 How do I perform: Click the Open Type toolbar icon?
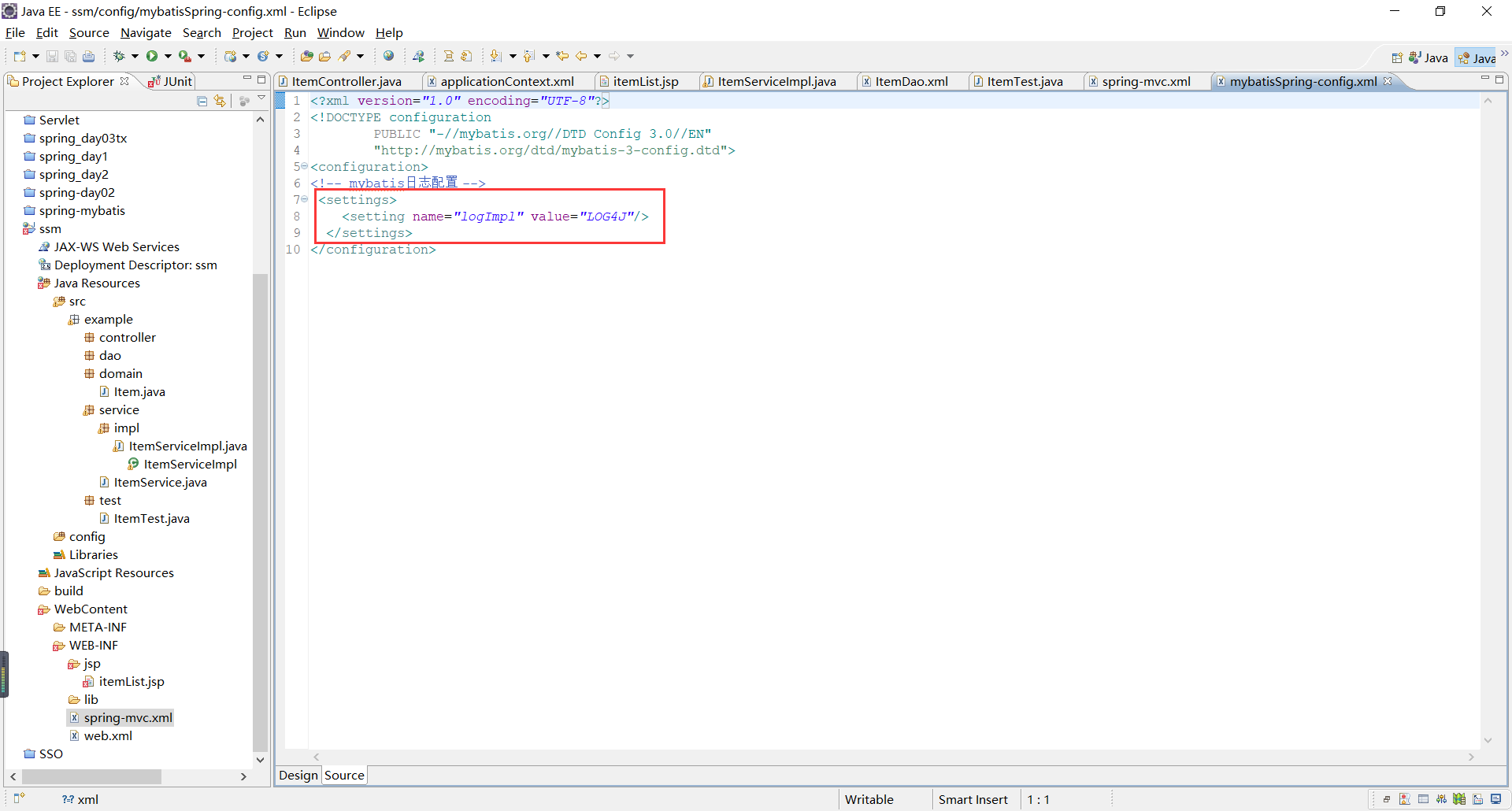click(x=306, y=56)
